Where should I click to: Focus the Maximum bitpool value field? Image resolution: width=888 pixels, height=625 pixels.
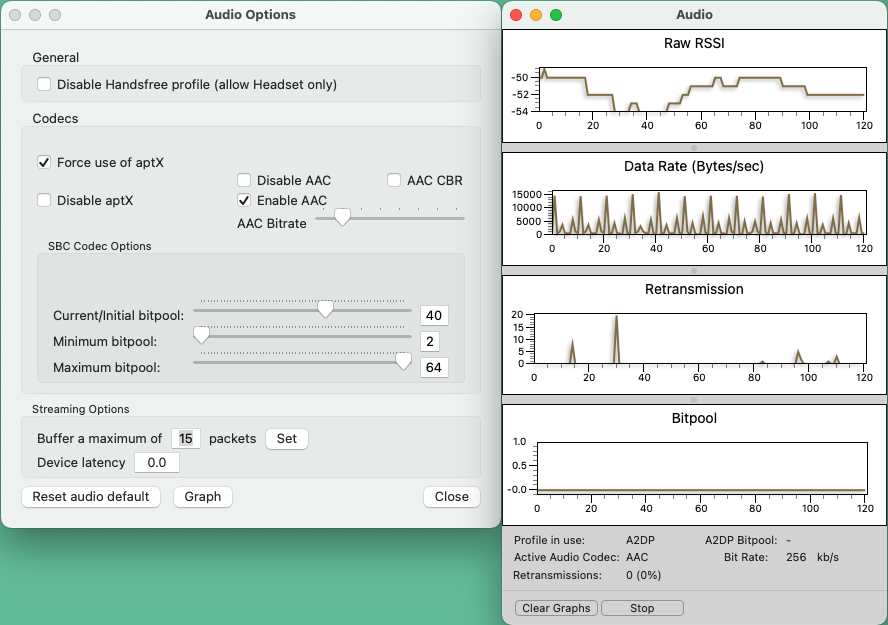point(434,367)
